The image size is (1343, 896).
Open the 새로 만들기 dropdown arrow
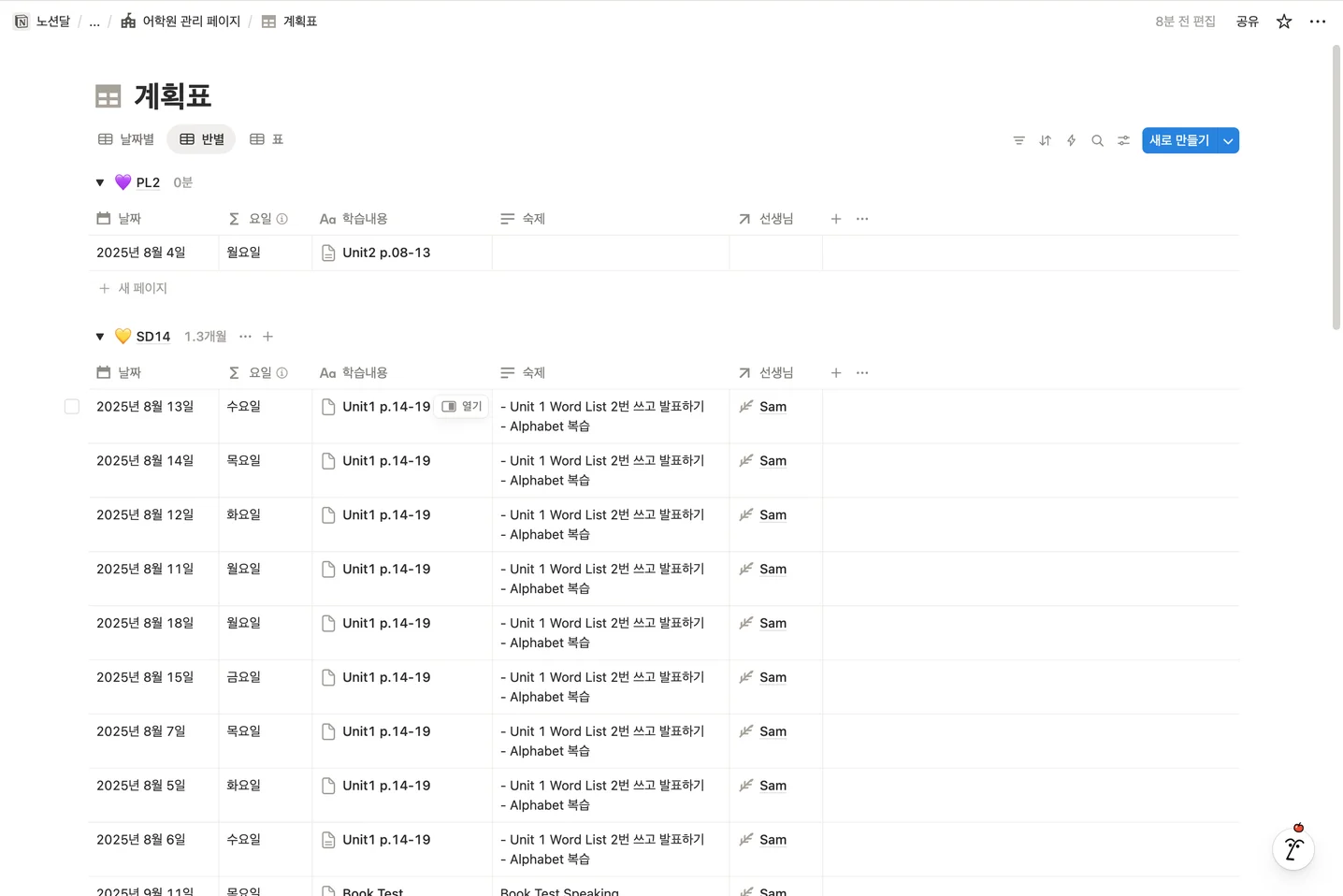pyautogui.click(x=1227, y=140)
